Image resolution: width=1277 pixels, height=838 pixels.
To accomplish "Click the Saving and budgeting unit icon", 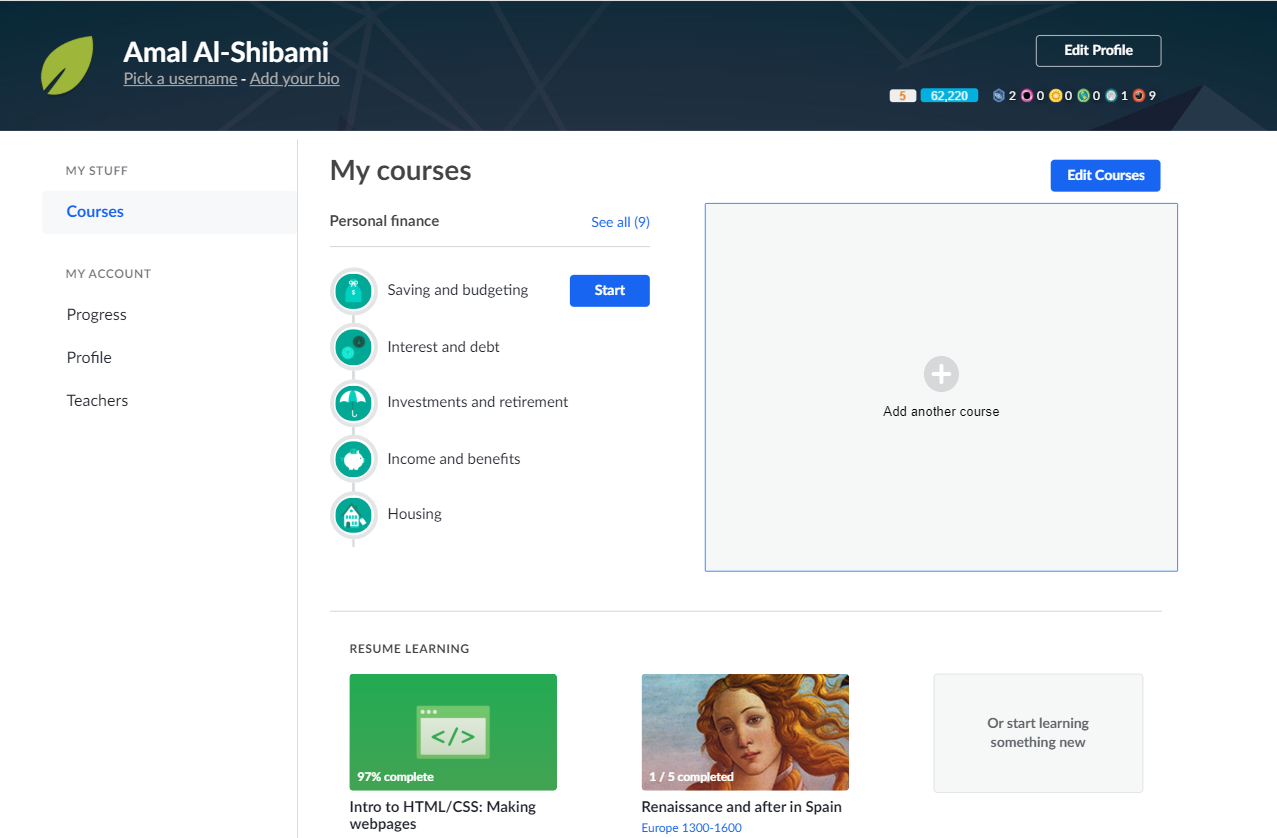I will 353,291.
